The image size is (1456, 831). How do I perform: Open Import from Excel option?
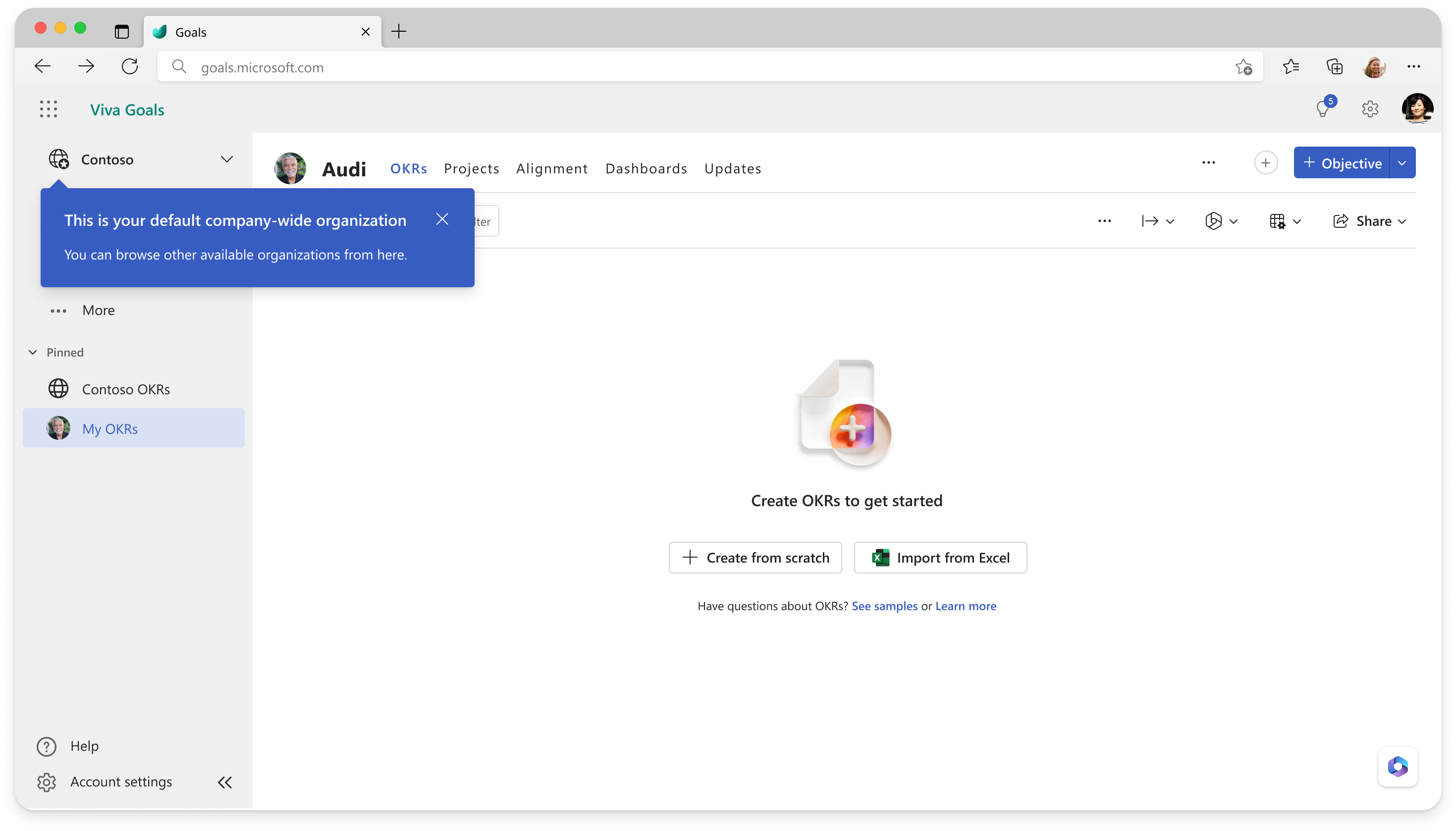coord(940,557)
